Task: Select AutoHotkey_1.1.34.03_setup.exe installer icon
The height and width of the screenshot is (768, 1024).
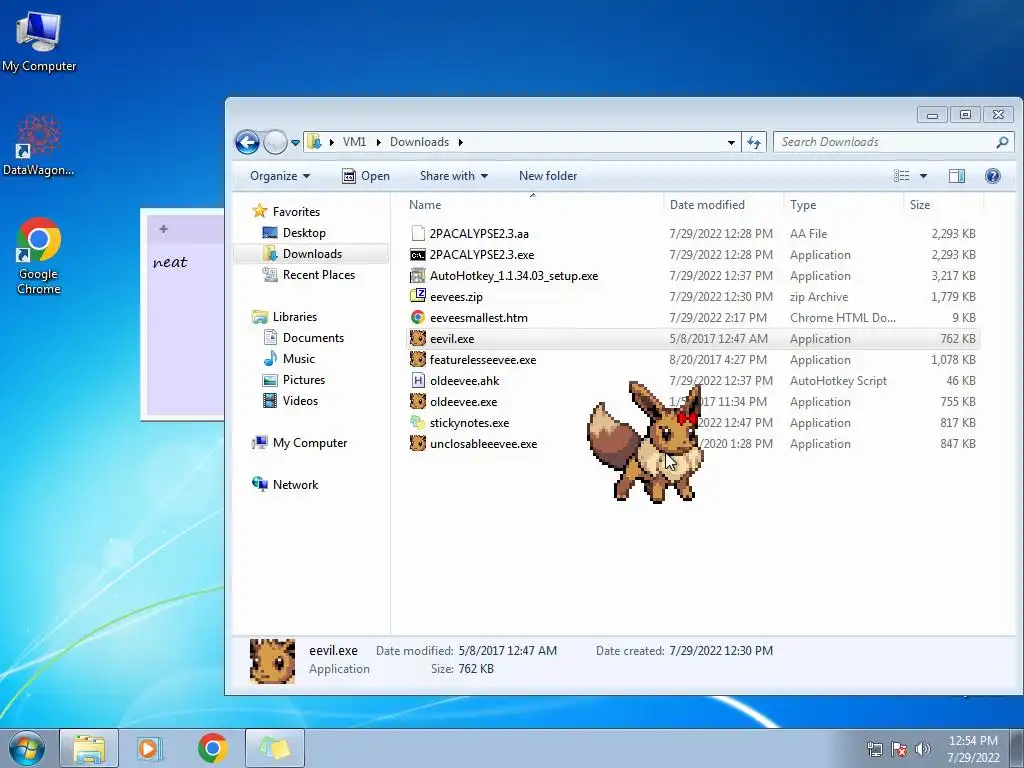Action: [418, 276]
